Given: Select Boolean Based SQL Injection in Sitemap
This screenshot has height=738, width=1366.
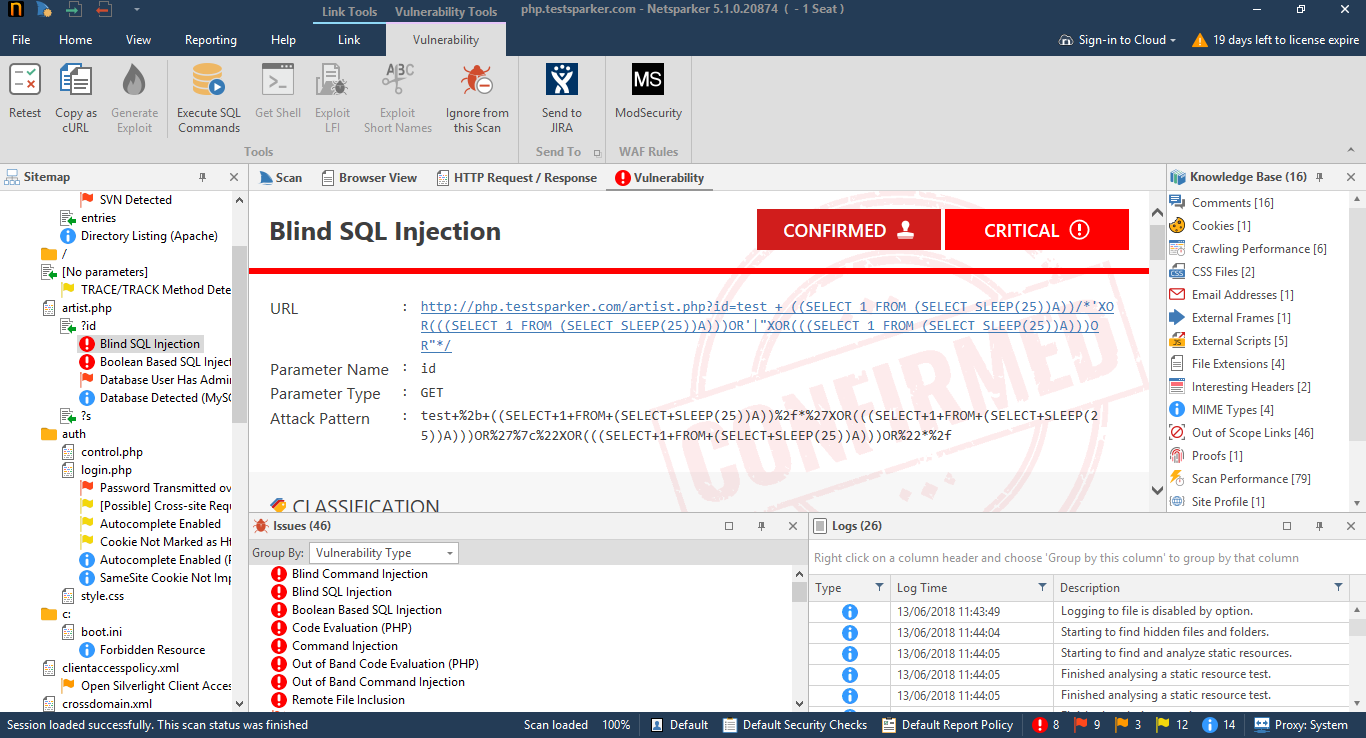Looking at the screenshot, I should point(156,362).
